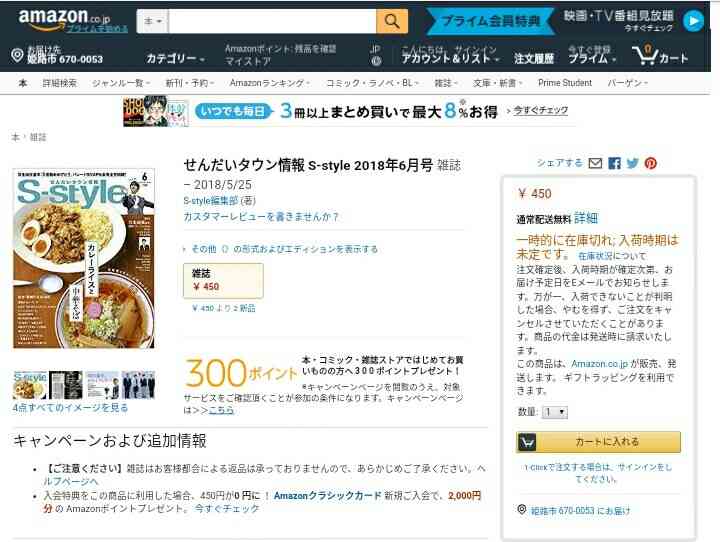720x542 pixels.
Task: Expand その他の形式およびエディション link
Action: (x=281, y=249)
